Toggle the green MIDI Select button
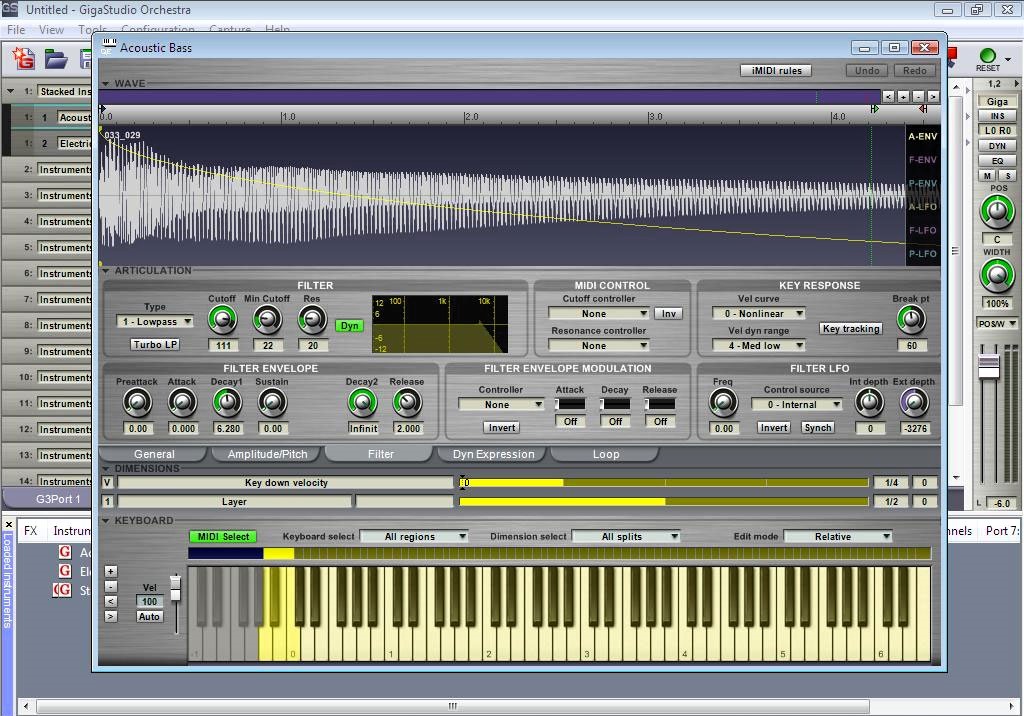Viewport: 1024px width, 716px height. coord(223,536)
